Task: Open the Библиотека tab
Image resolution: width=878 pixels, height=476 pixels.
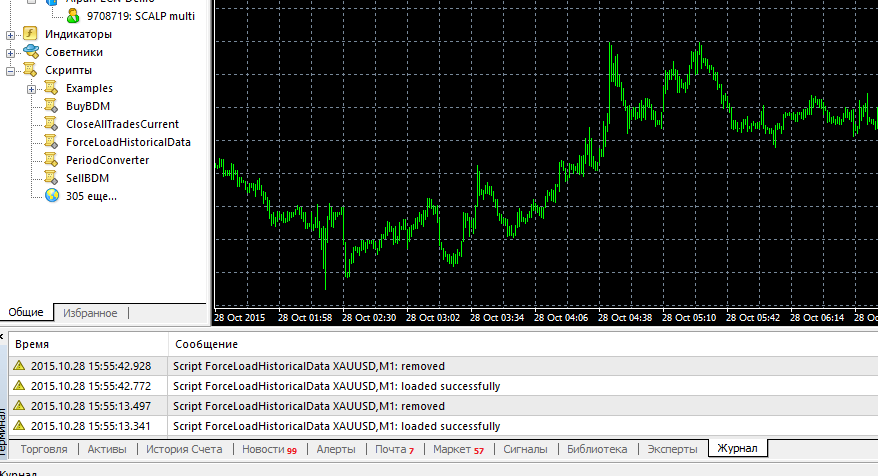Action: (597, 449)
